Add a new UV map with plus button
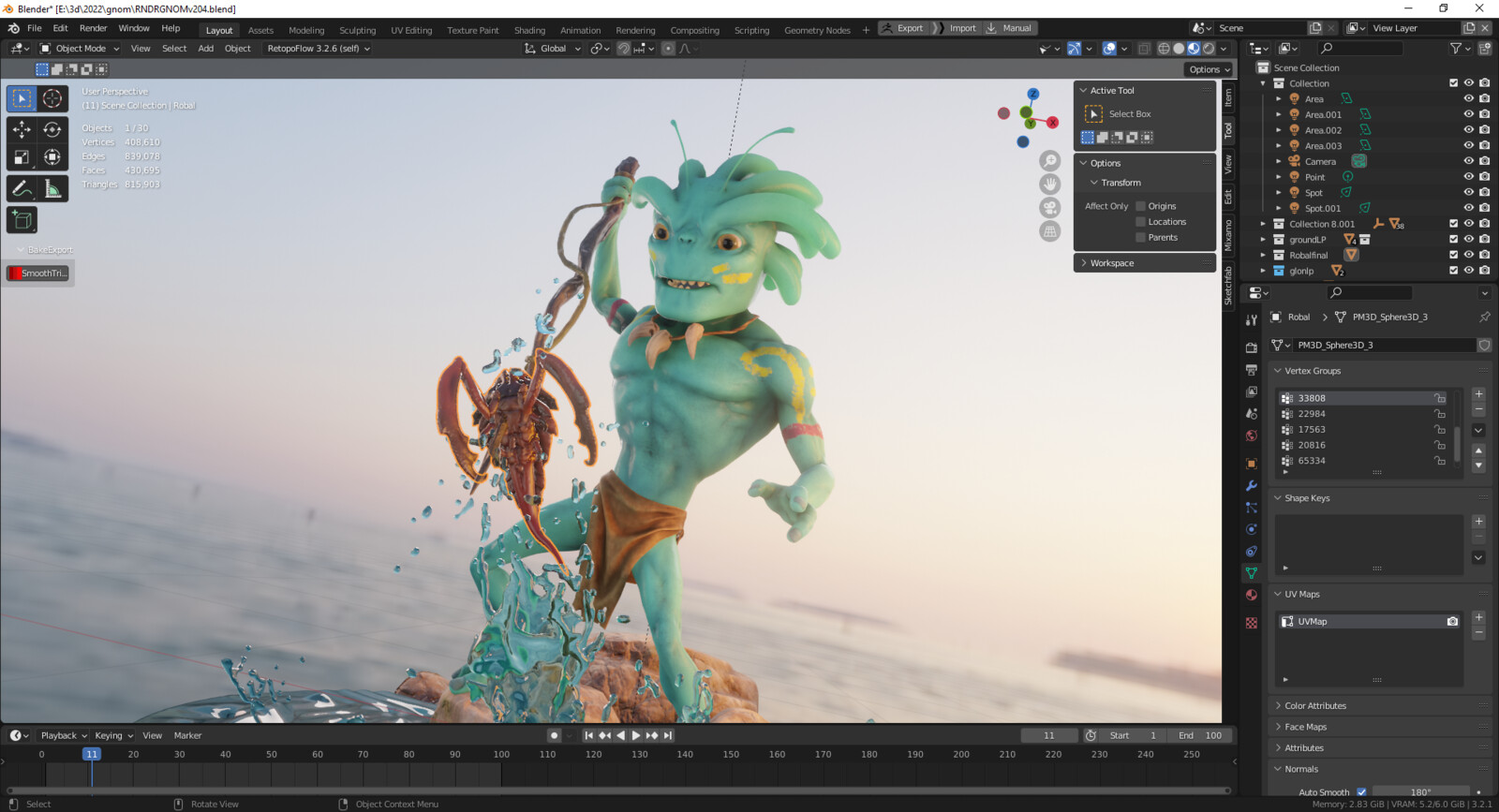The height and width of the screenshot is (812, 1499). (1478, 617)
